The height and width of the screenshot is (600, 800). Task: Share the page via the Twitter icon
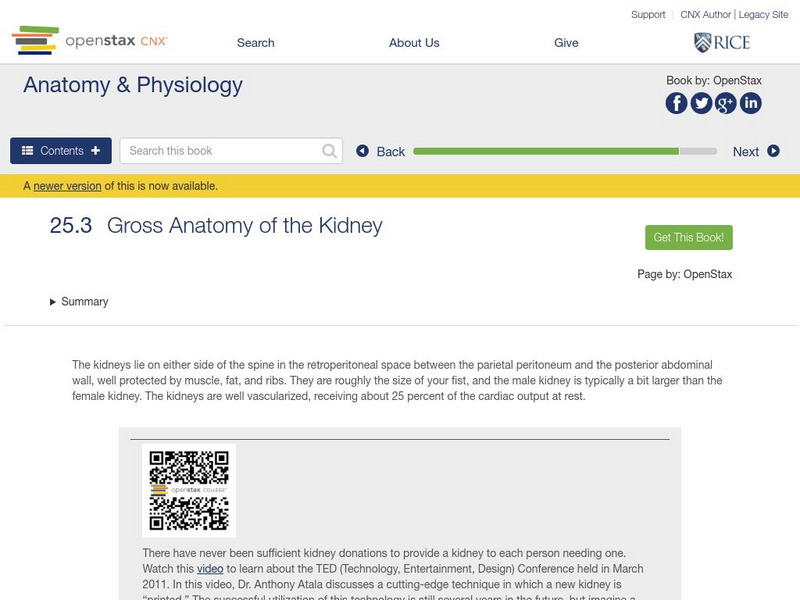tap(700, 101)
